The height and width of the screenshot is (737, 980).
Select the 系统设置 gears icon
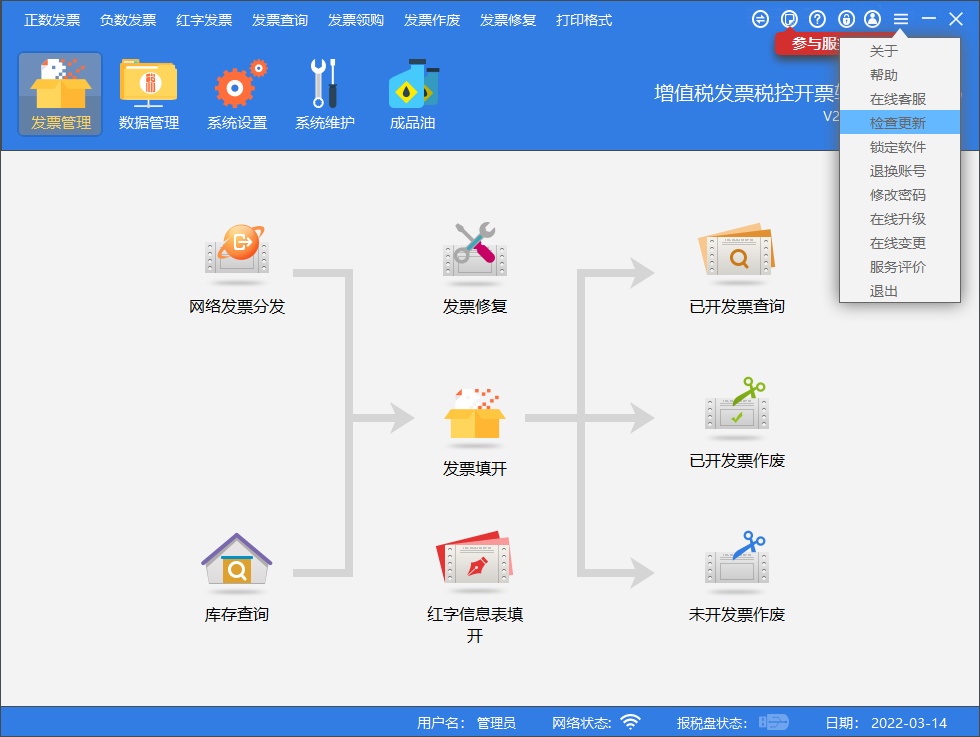click(x=237, y=93)
